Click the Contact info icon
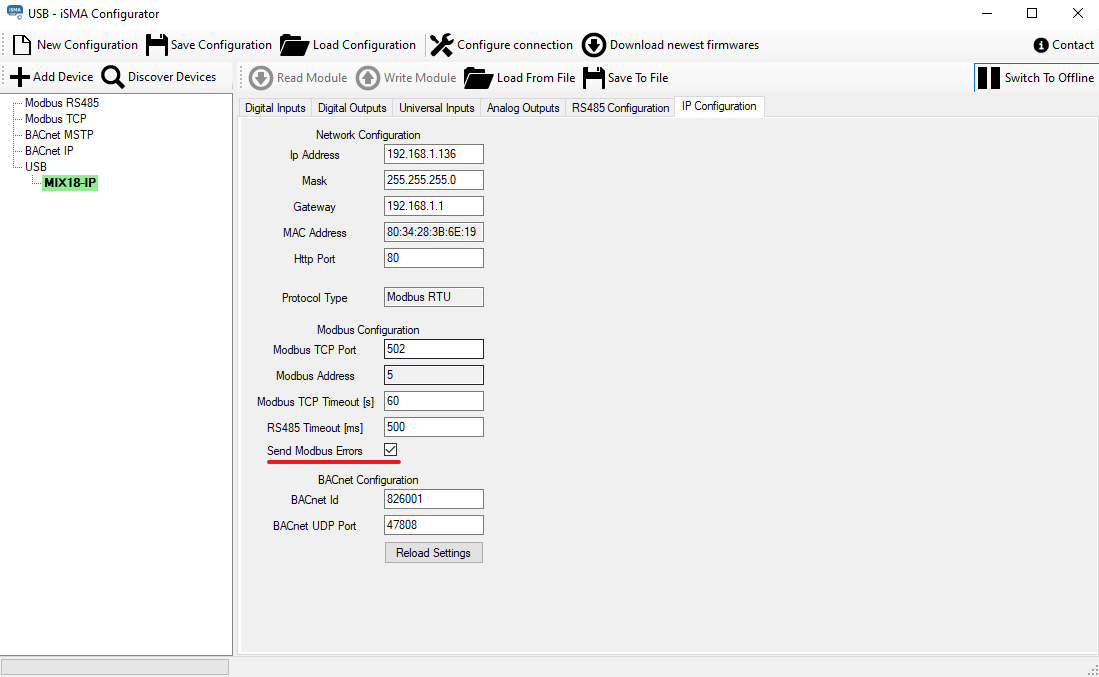 [1041, 45]
